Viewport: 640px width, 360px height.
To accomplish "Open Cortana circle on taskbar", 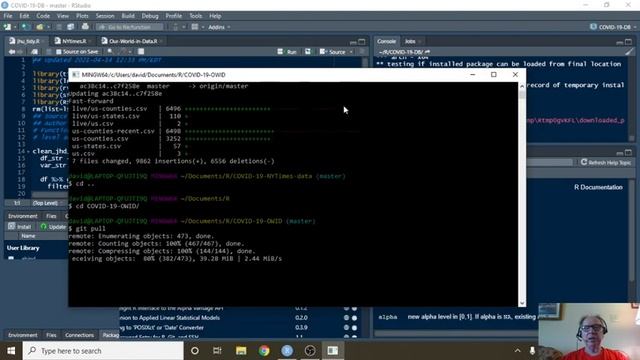I will coord(195,351).
